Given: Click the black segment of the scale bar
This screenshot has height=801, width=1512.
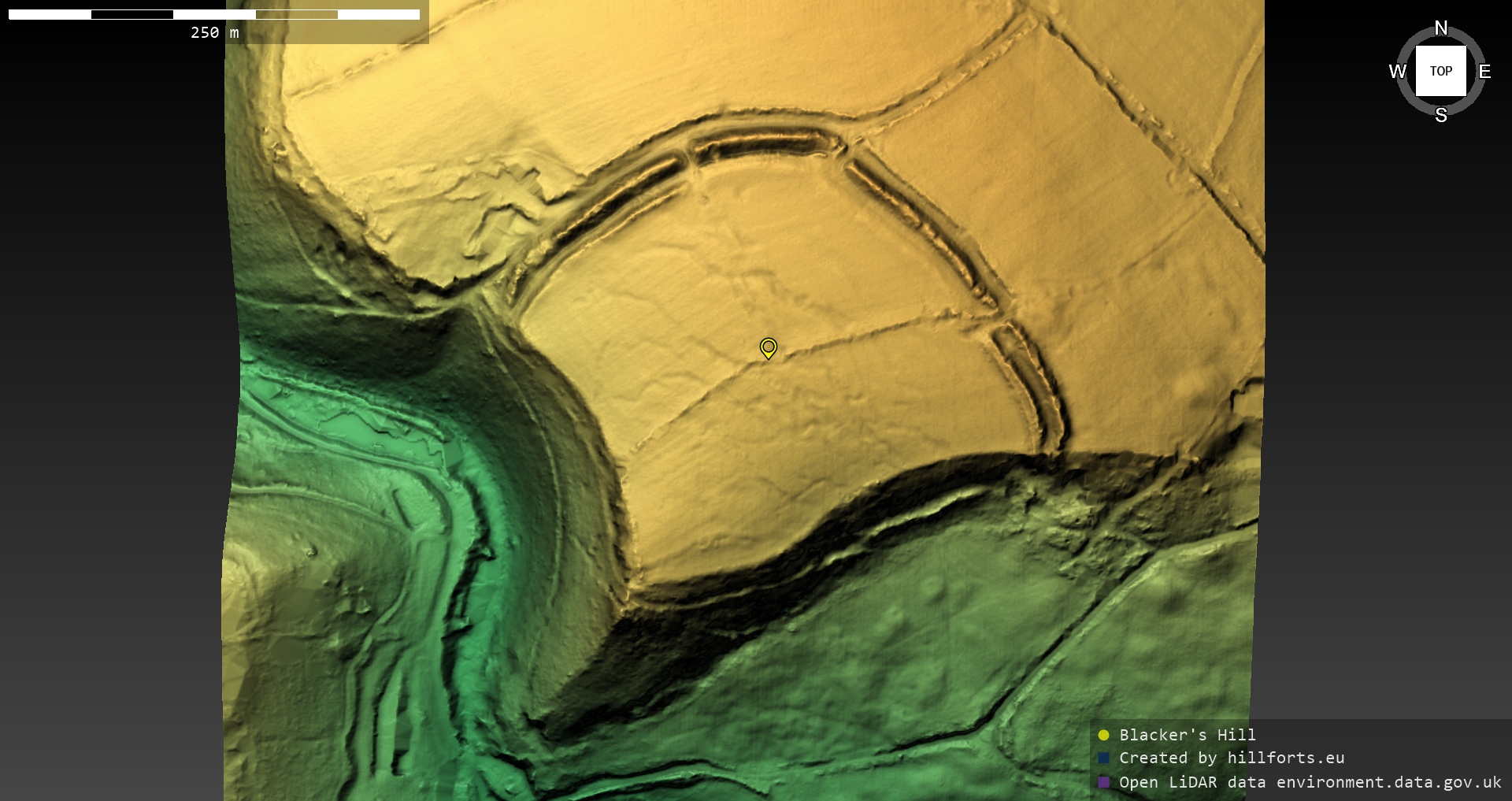Looking at the screenshot, I should click(x=132, y=14).
